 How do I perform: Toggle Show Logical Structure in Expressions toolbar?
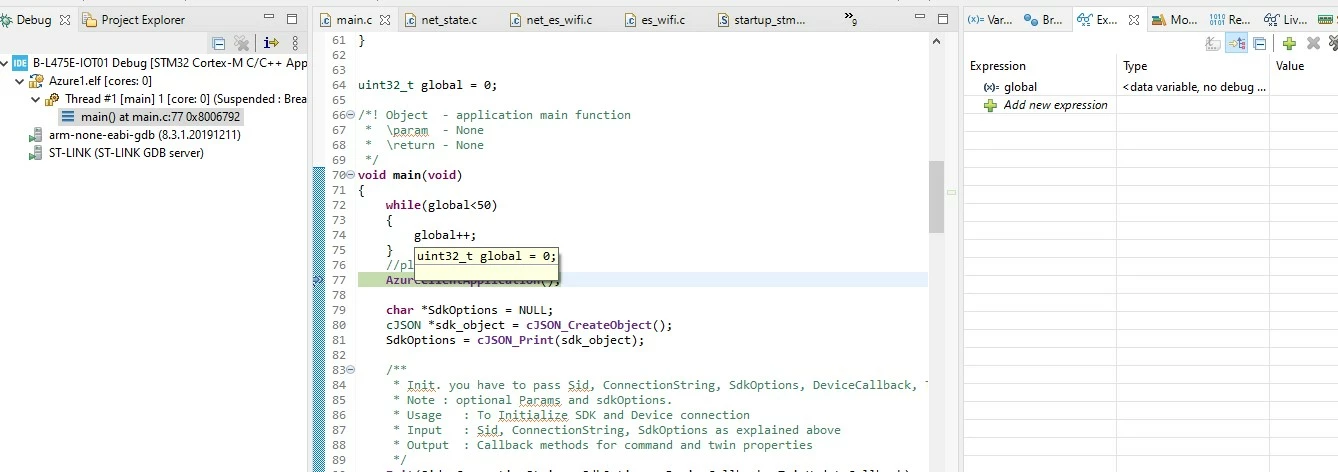(x=1237, y=43)
